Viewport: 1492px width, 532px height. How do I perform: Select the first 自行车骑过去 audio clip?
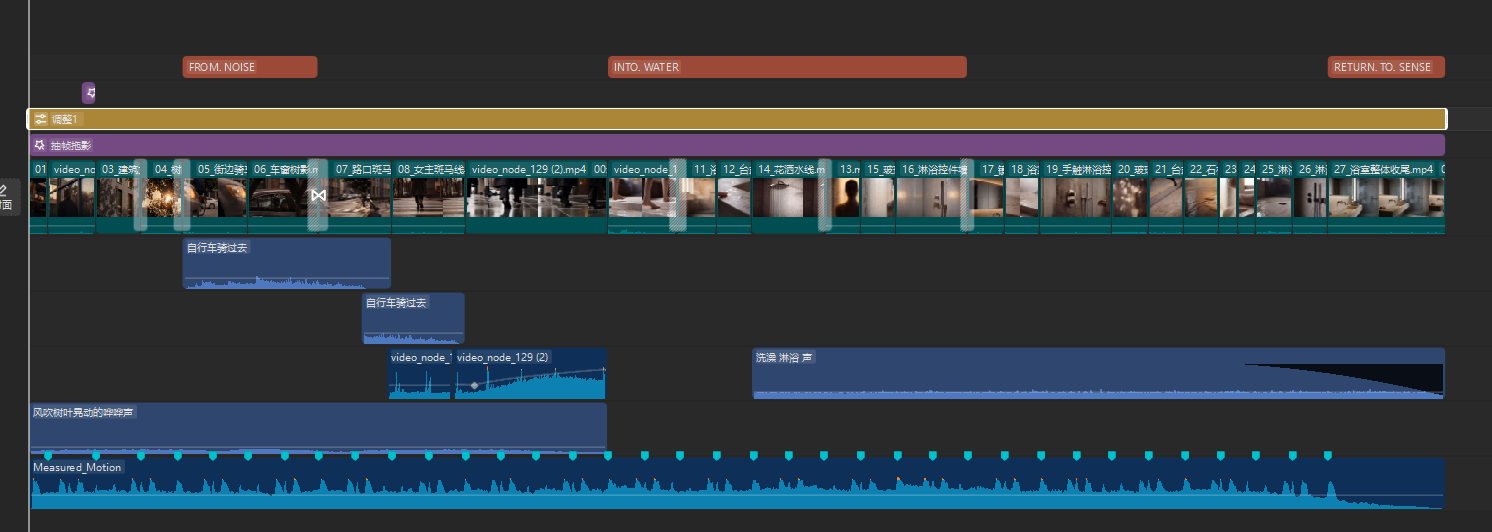[287, 263]
